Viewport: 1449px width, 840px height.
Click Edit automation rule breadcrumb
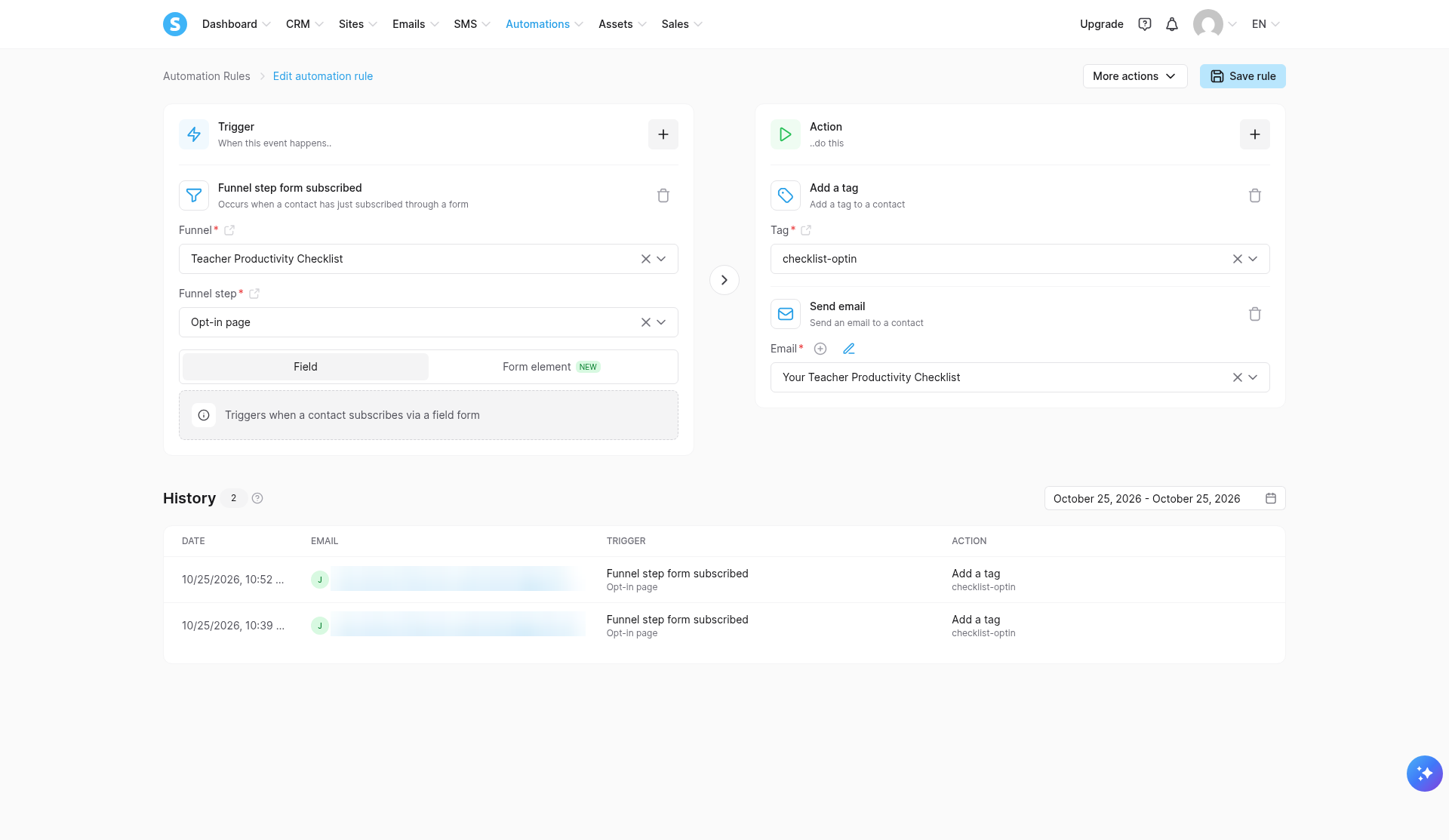(x=323, y=76)
